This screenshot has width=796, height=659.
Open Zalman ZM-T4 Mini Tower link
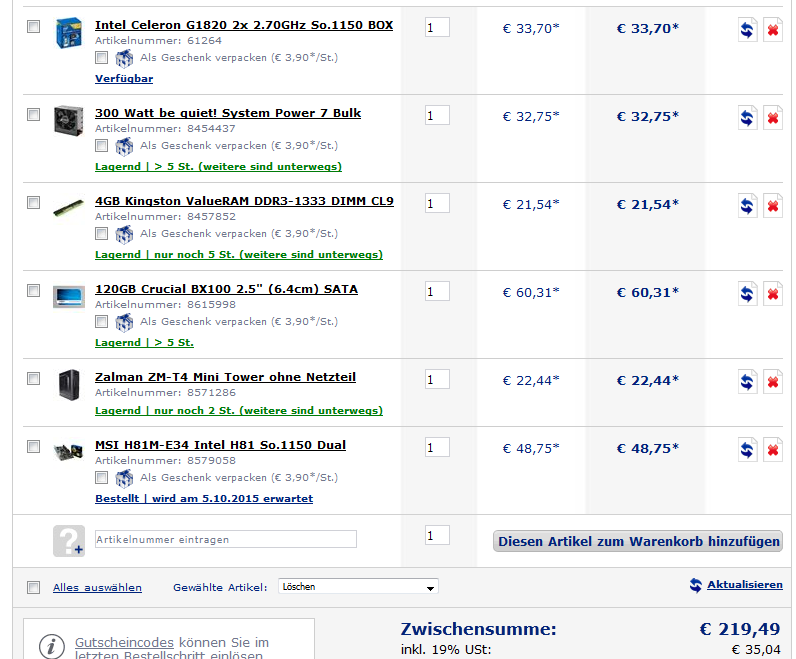[225, 377]
